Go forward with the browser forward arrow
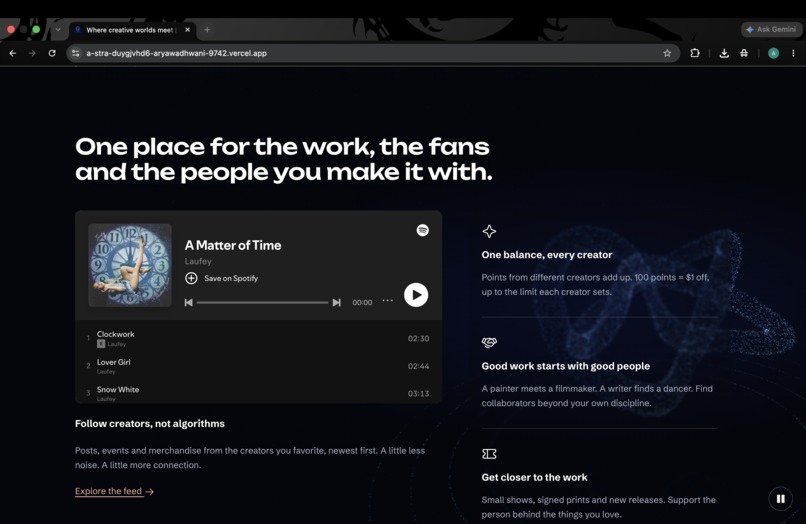806x524 pixels. click(32, 53)
